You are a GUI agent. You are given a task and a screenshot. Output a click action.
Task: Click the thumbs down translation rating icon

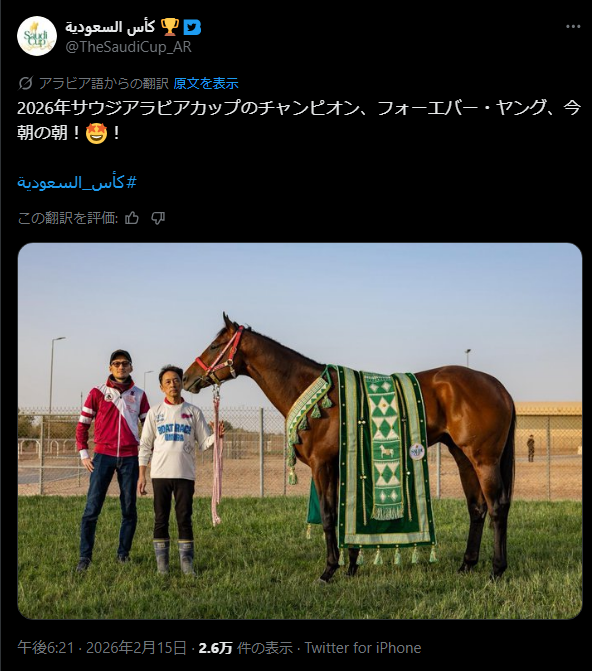tap(158, 218)
